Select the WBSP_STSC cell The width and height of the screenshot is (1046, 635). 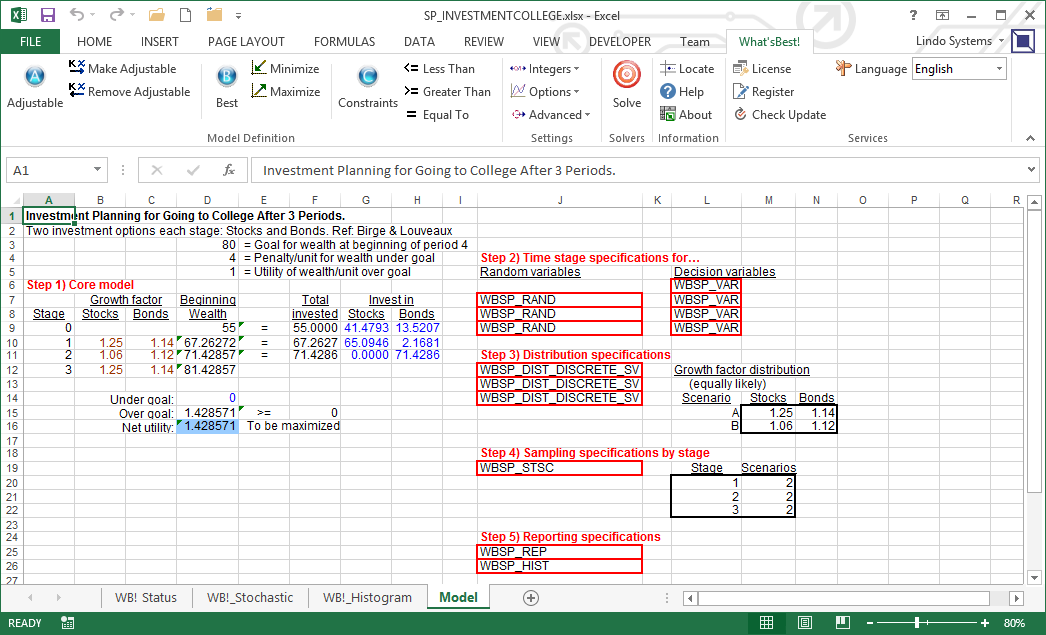pyautogui.click(x=560, y=468)
